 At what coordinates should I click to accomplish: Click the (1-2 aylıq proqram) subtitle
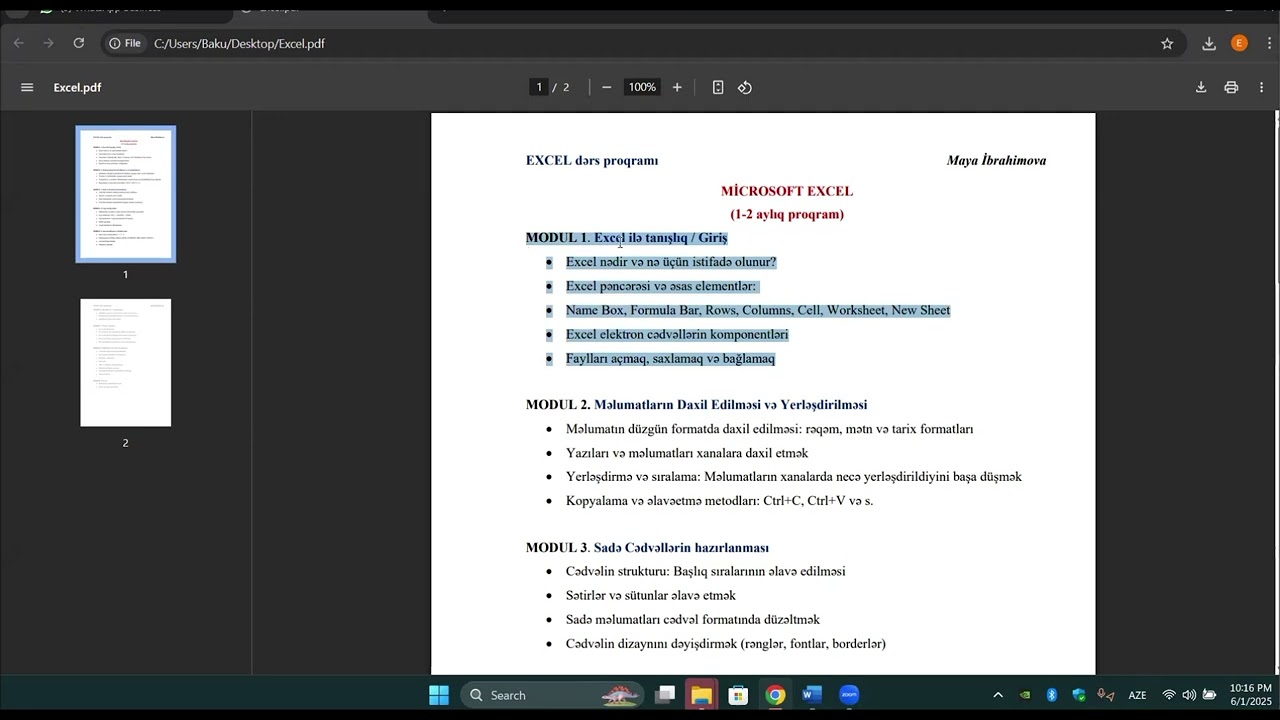pos(787,214)
